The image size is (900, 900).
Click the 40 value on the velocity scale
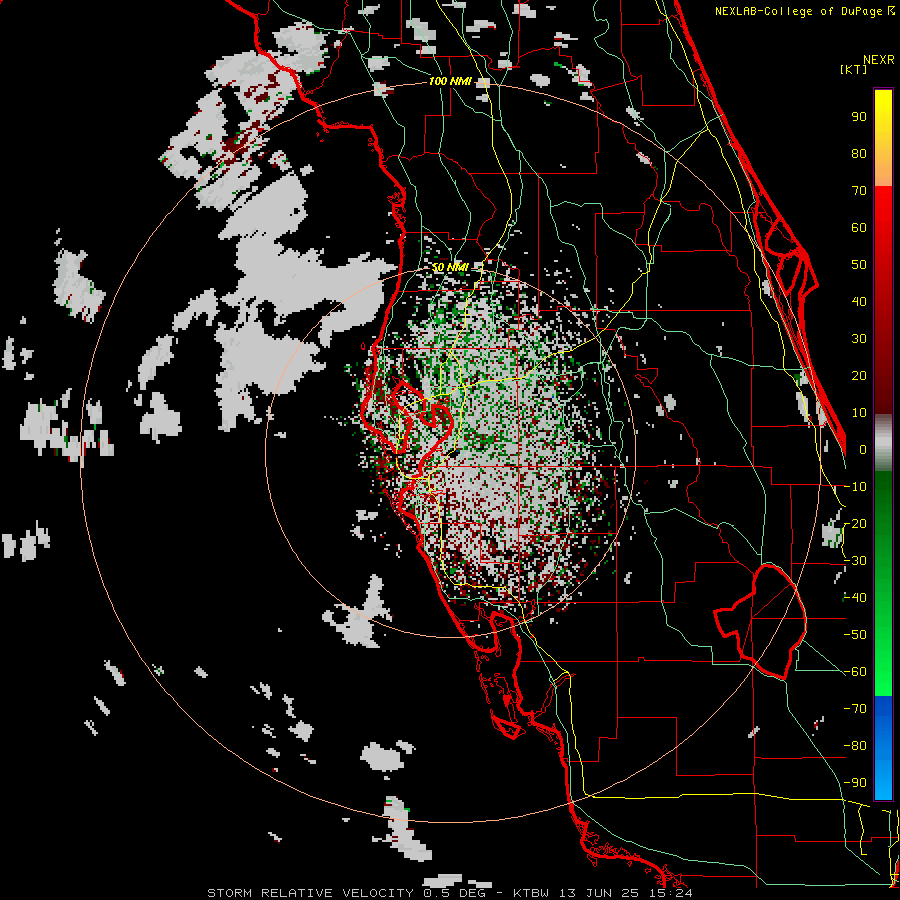click(859, 302)
